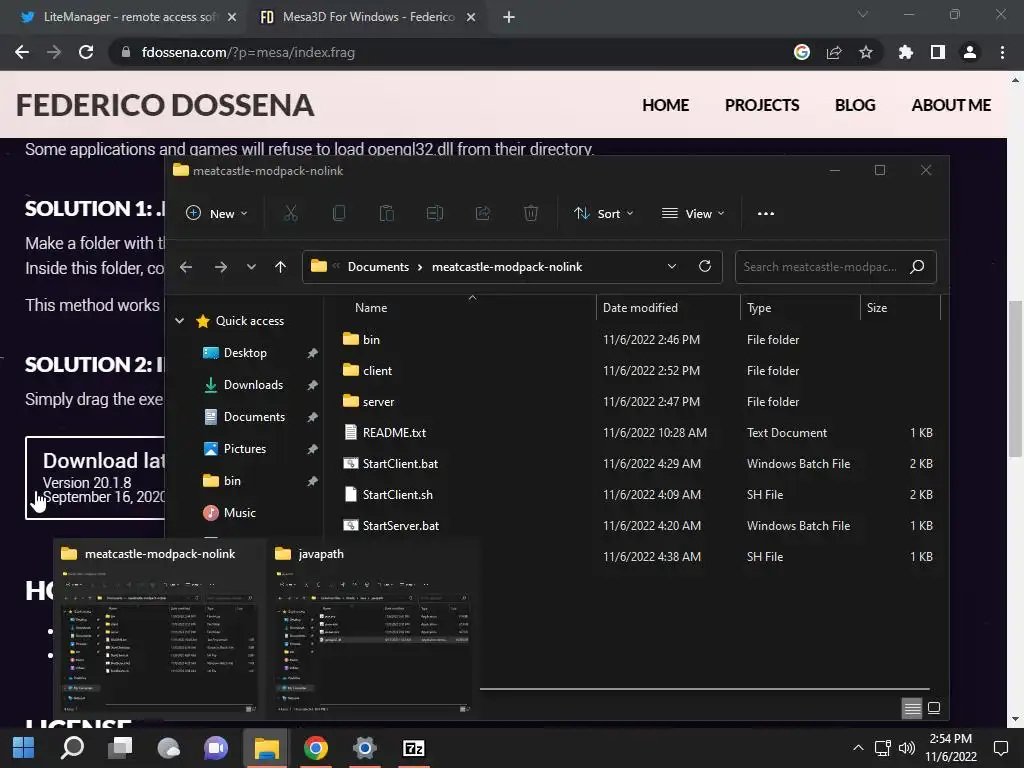The width and height of the screenshot is (1024, 768).
Task: Open taskbar Search
Action: tap(72, 748)
